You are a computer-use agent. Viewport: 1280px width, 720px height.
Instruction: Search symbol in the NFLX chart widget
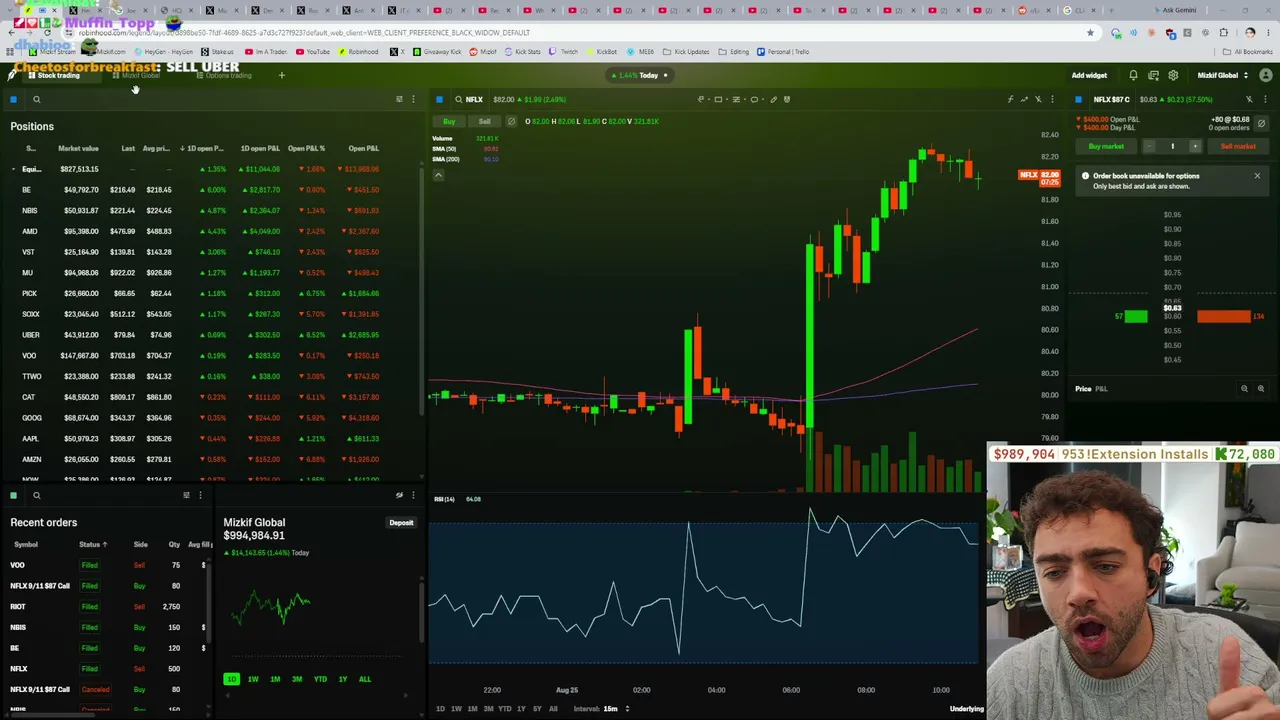point(459,99)
